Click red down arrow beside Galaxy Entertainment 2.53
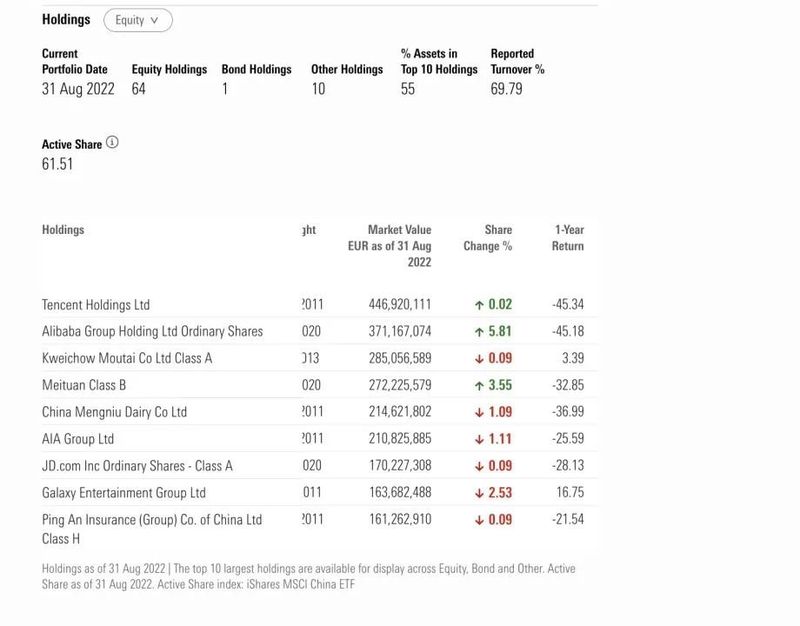Viewport: 800px width, 626px height. pos(479,493)
